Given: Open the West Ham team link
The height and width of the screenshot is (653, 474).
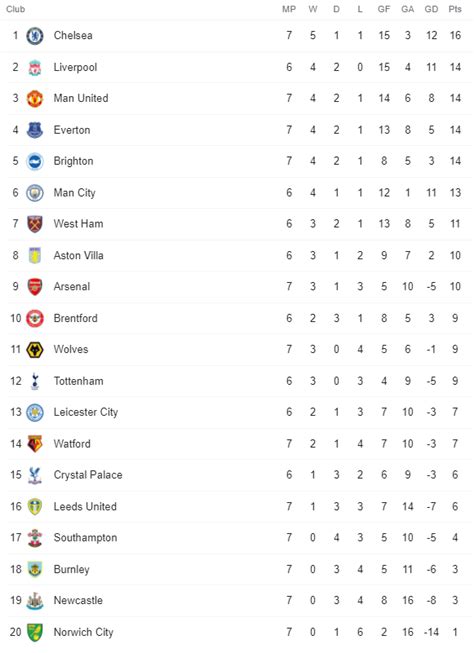Looking at the screenshot, I should click(x=78, y=224).
